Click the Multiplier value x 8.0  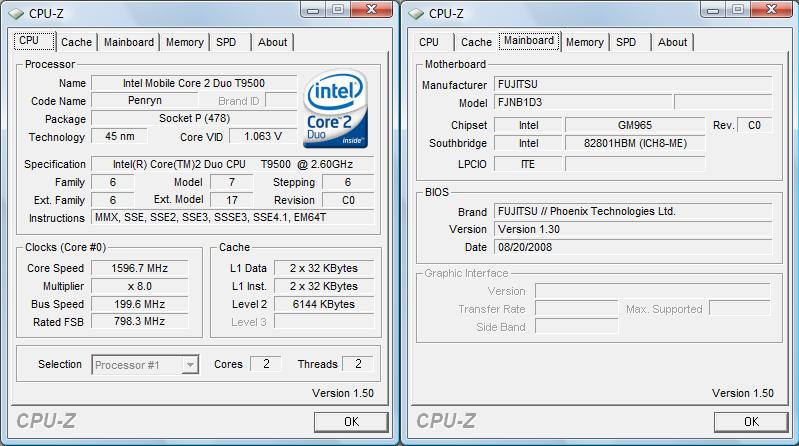140,286
